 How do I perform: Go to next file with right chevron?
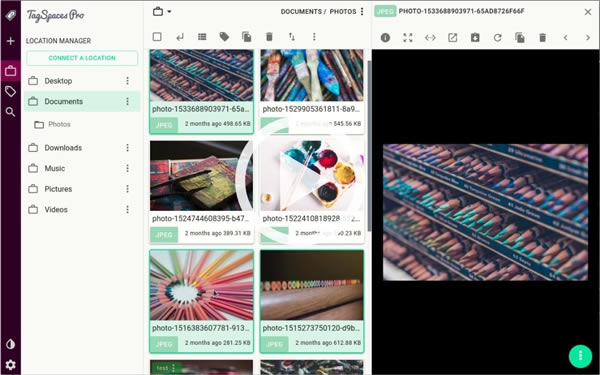588,38
